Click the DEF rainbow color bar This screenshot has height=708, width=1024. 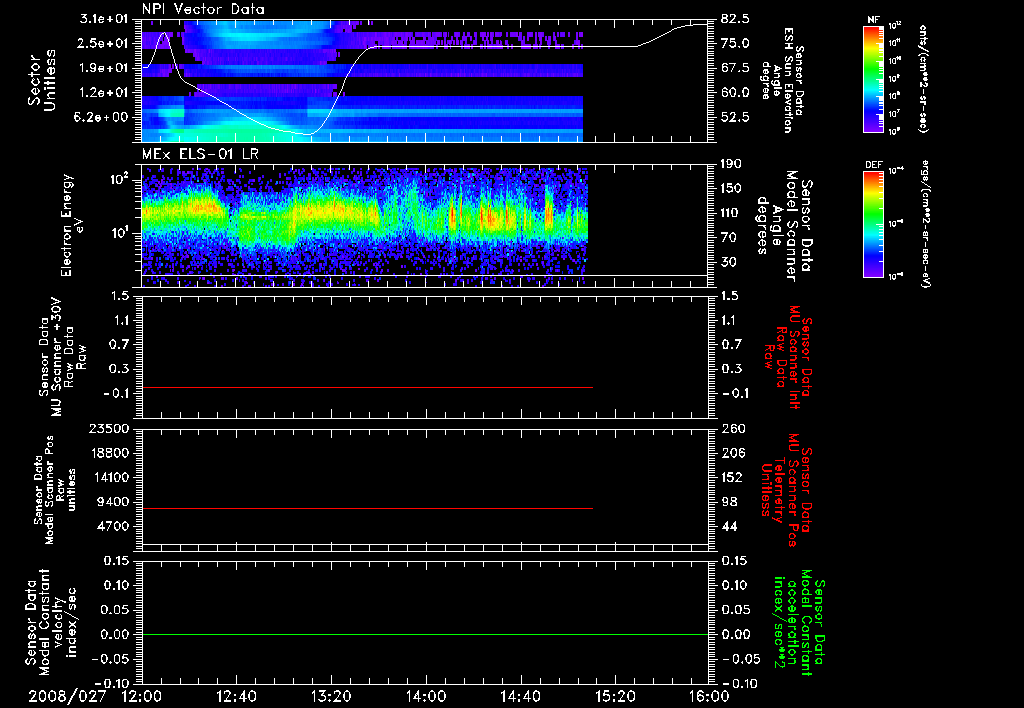point(873,224)
